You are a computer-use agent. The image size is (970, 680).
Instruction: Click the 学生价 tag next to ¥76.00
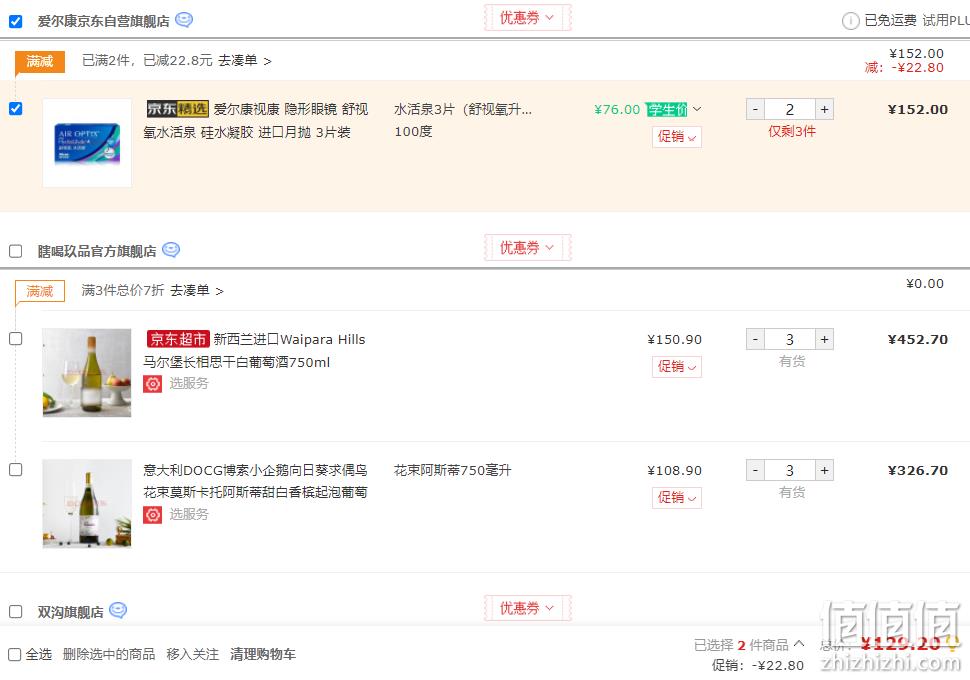point(666,110)
